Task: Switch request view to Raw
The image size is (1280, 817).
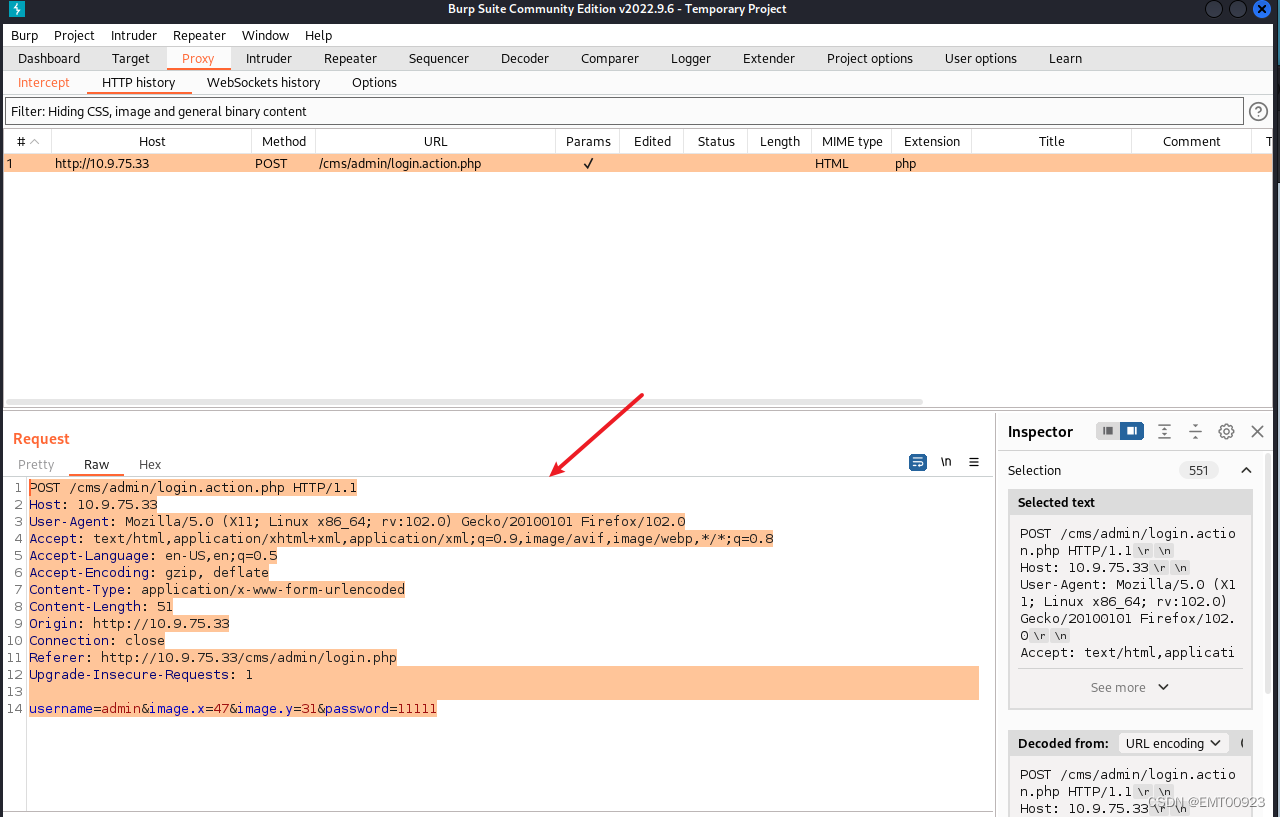Action: (x=96, y=464)
